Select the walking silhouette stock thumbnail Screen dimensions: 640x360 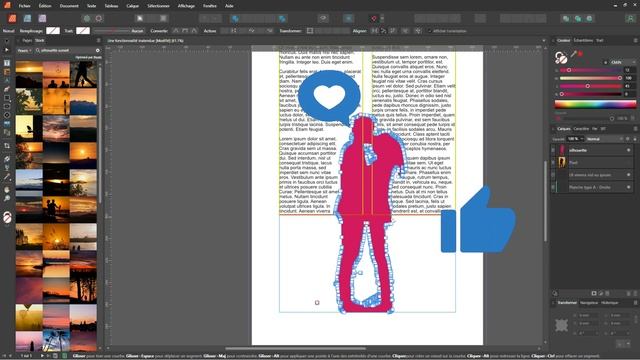pos(83,74)
